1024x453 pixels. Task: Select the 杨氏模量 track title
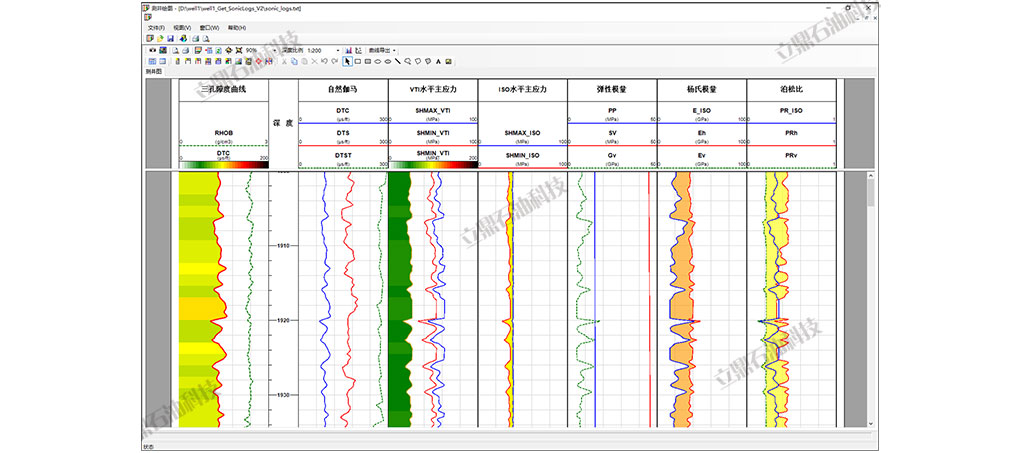702,88
